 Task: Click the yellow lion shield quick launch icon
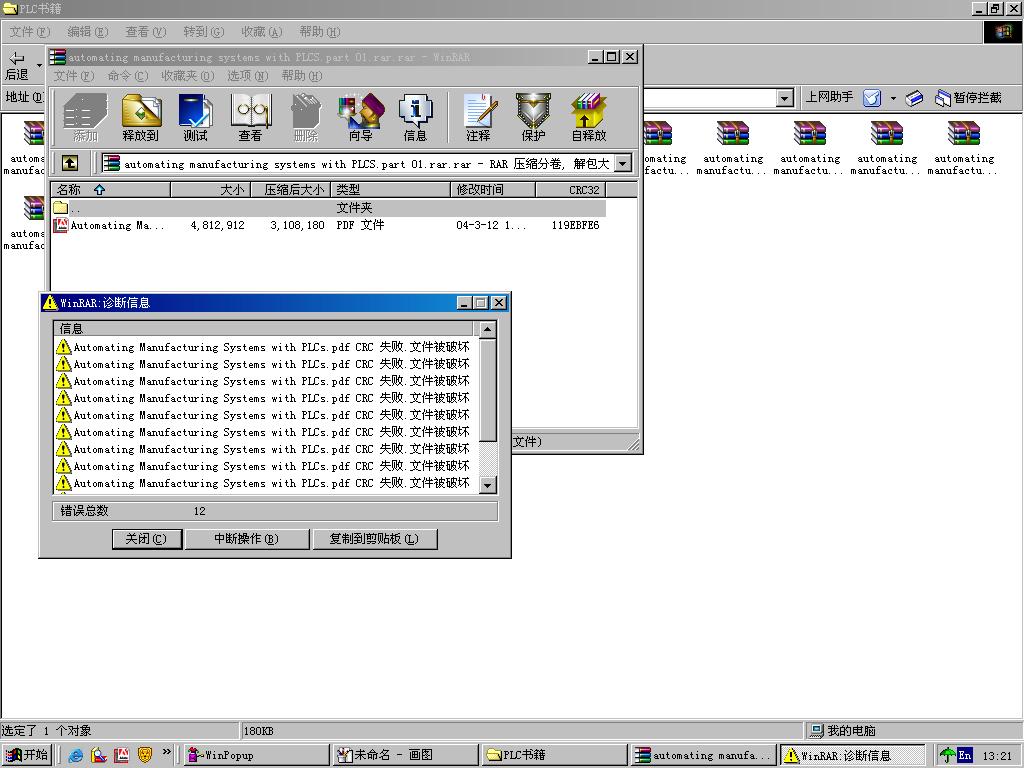(x=145, y=755)
